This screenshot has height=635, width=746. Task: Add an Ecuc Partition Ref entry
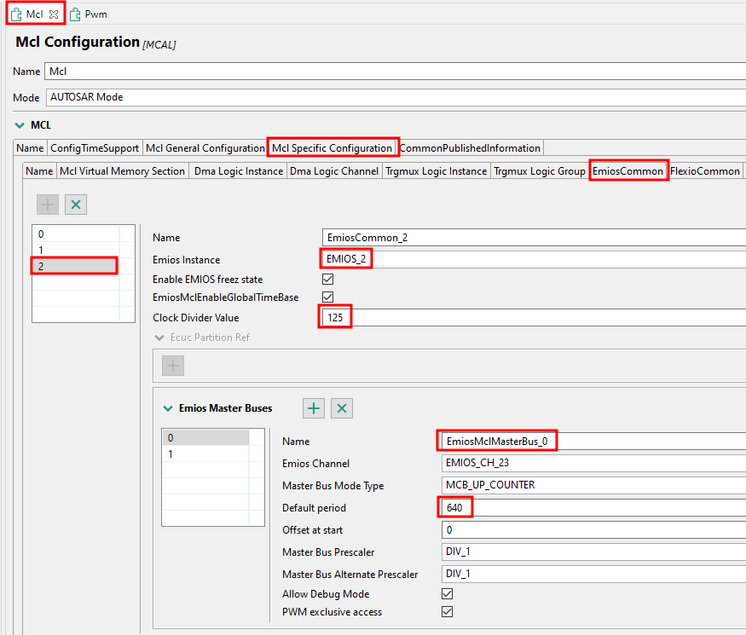[x=173, y=366]
